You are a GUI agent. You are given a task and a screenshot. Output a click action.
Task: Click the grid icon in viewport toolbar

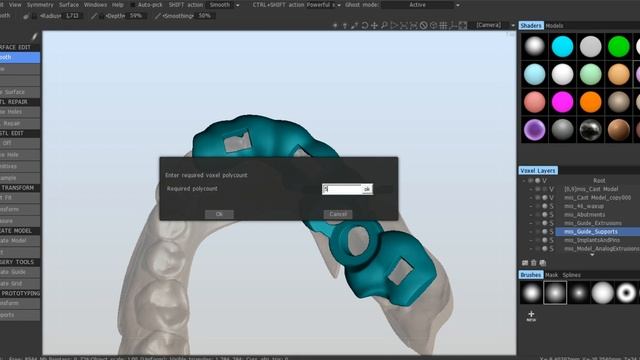[443, 25]
